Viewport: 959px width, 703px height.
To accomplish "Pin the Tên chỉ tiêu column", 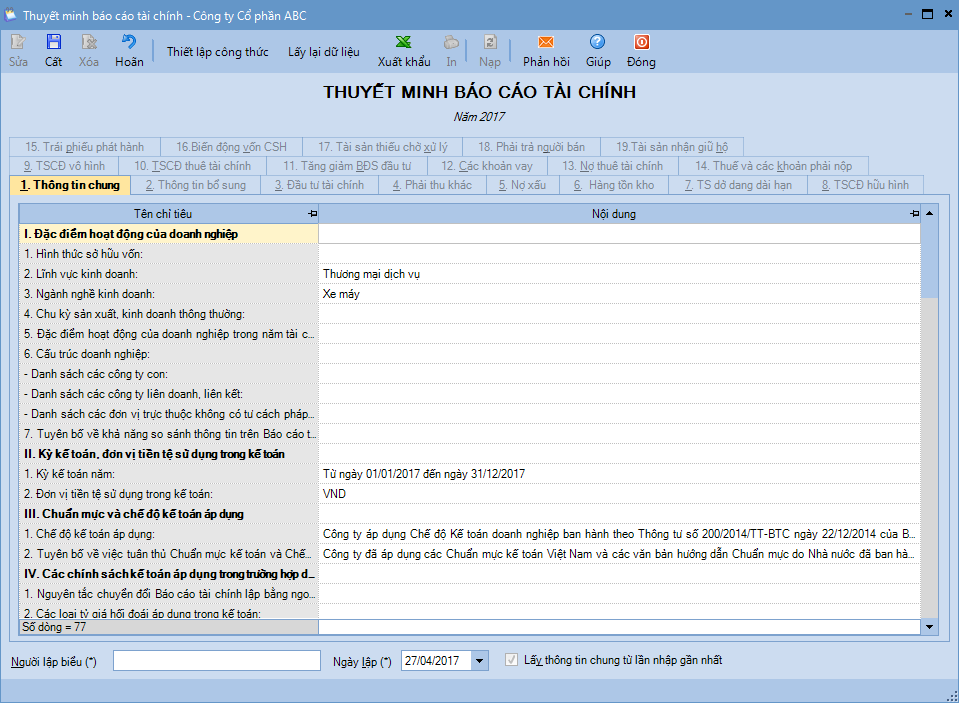I will pyautogui.click(x=312, y=214).
